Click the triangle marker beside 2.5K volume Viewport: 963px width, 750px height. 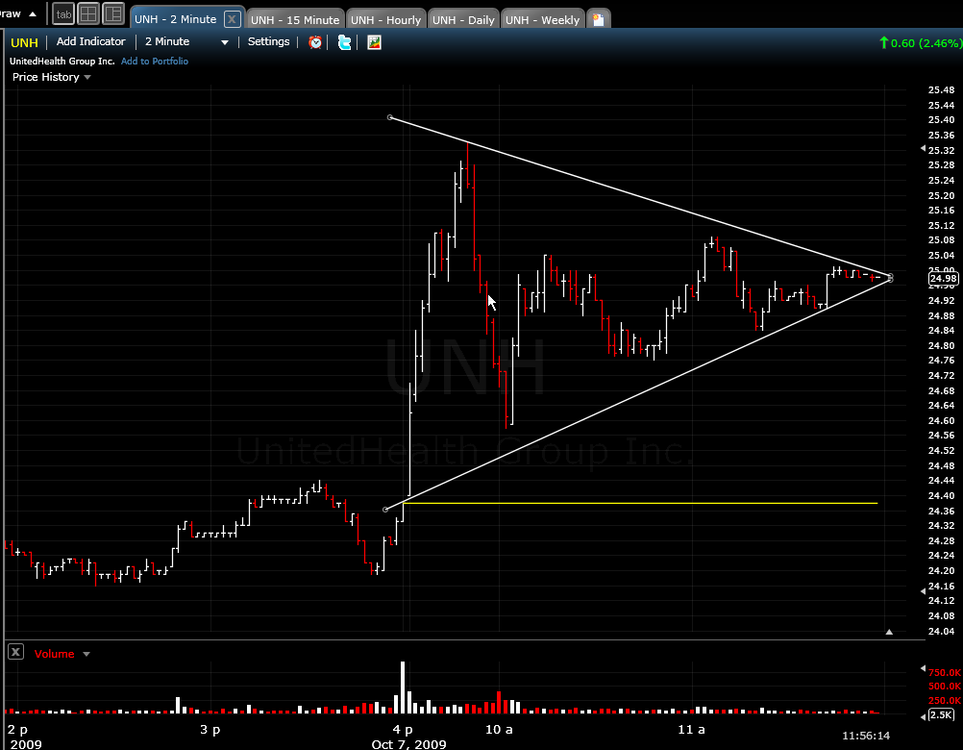click(923, 716)
